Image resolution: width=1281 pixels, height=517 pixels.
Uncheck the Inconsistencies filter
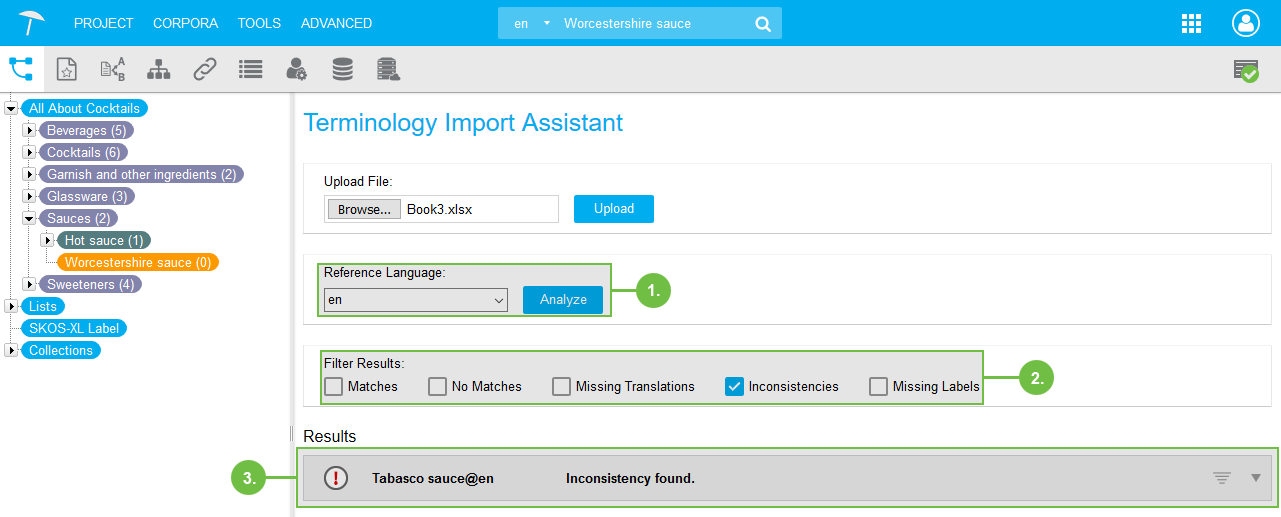pos(734,386)
